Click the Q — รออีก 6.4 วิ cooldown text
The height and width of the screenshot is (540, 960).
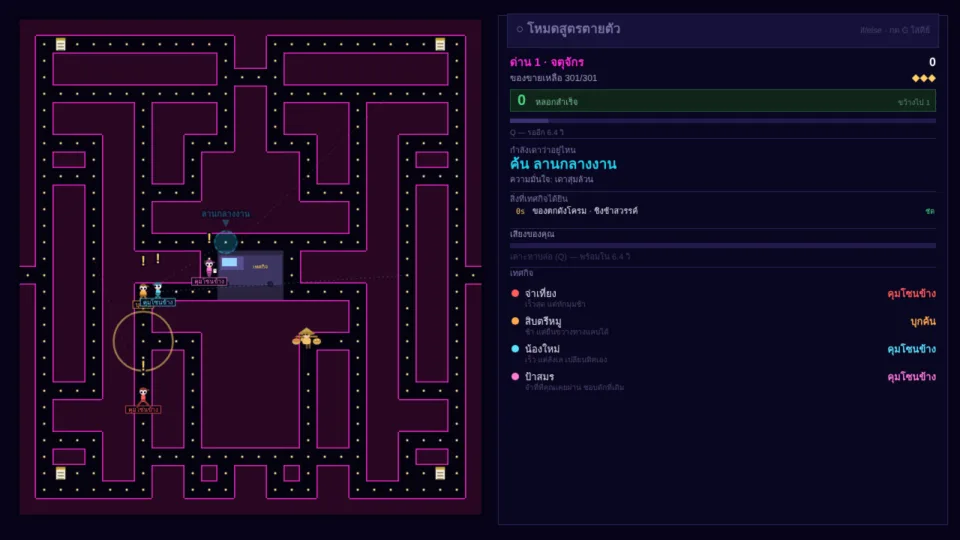[537, 132]
